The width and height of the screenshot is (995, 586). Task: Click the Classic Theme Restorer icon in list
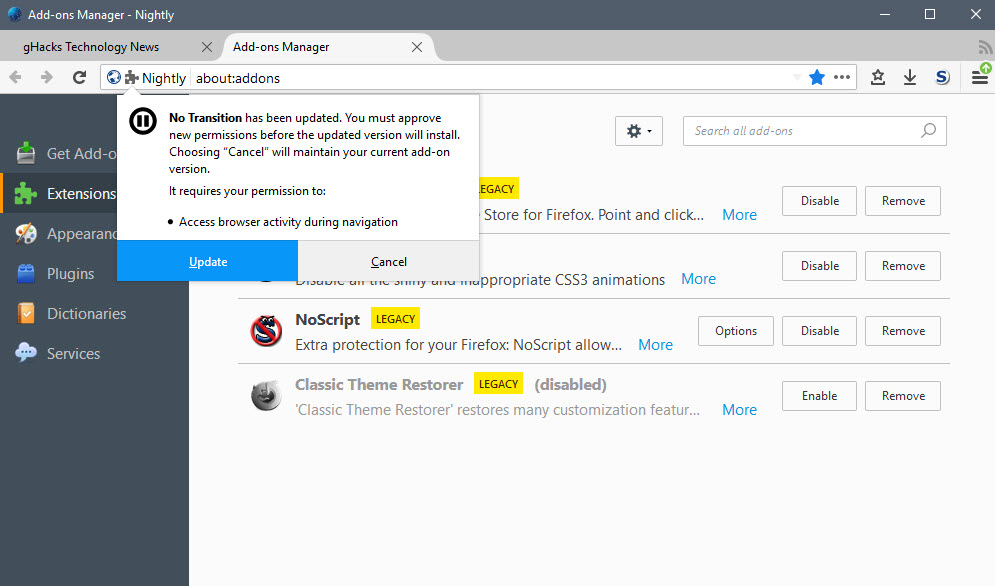click(266, 396)
